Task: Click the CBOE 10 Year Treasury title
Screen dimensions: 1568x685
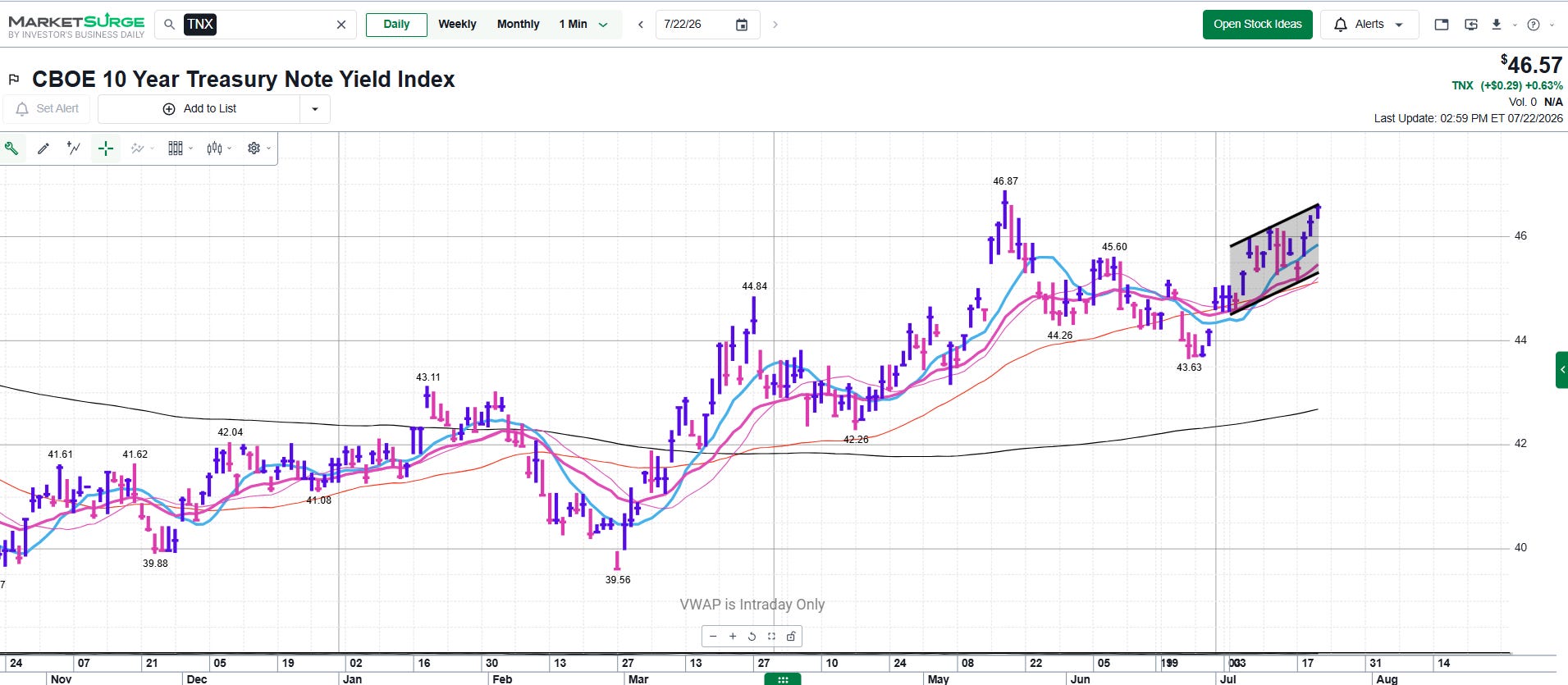Action: coord(244,80)
